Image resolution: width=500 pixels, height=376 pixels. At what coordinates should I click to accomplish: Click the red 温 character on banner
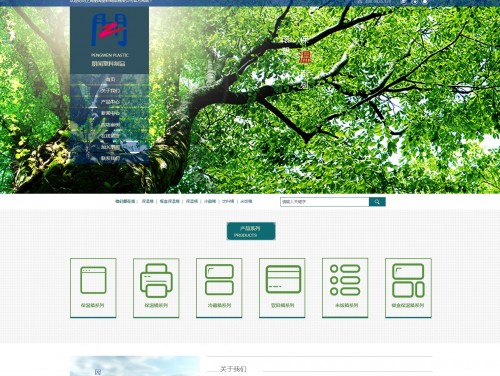[x=304, y=57]
